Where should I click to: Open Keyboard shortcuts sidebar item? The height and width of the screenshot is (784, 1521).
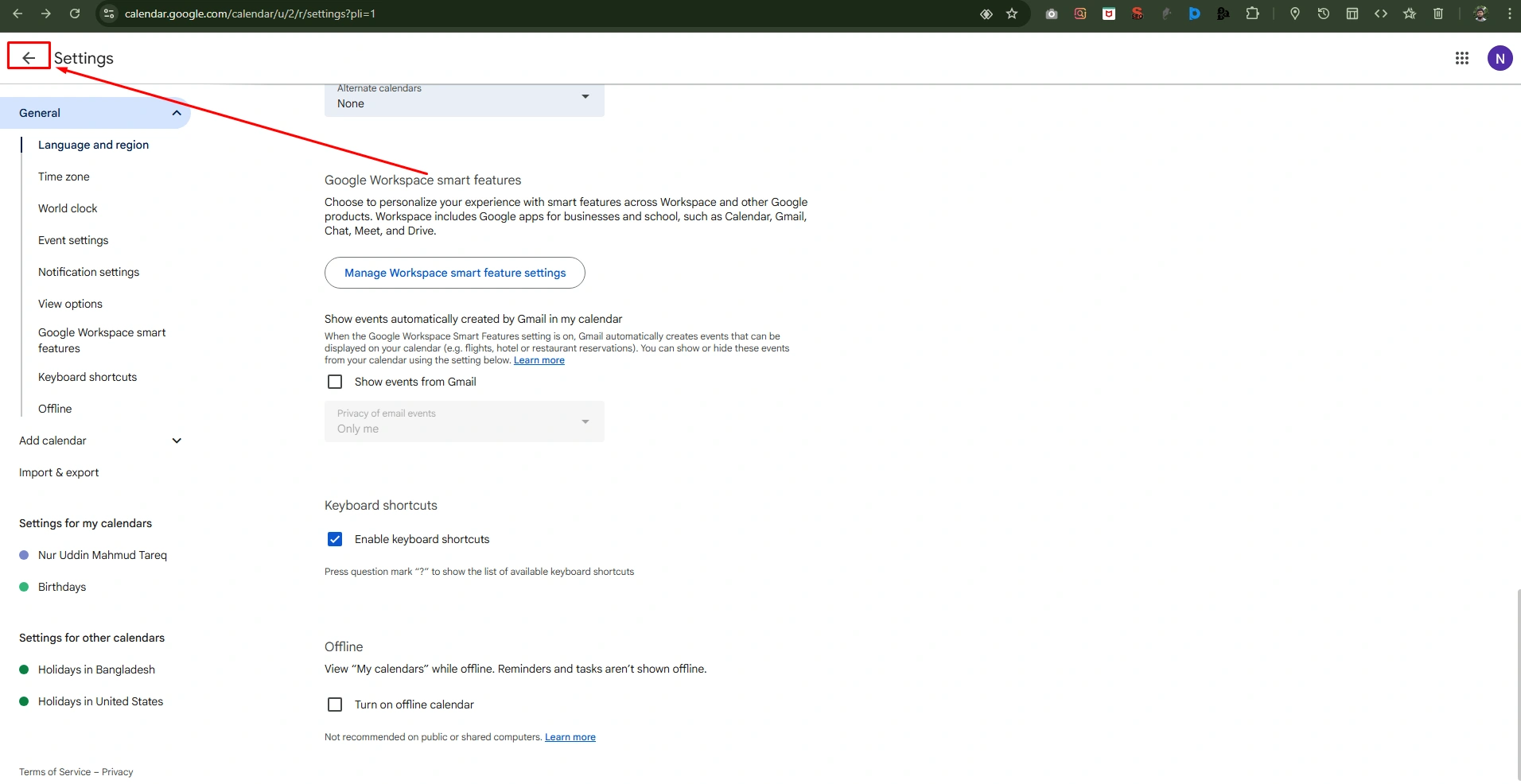click(88, 377)
